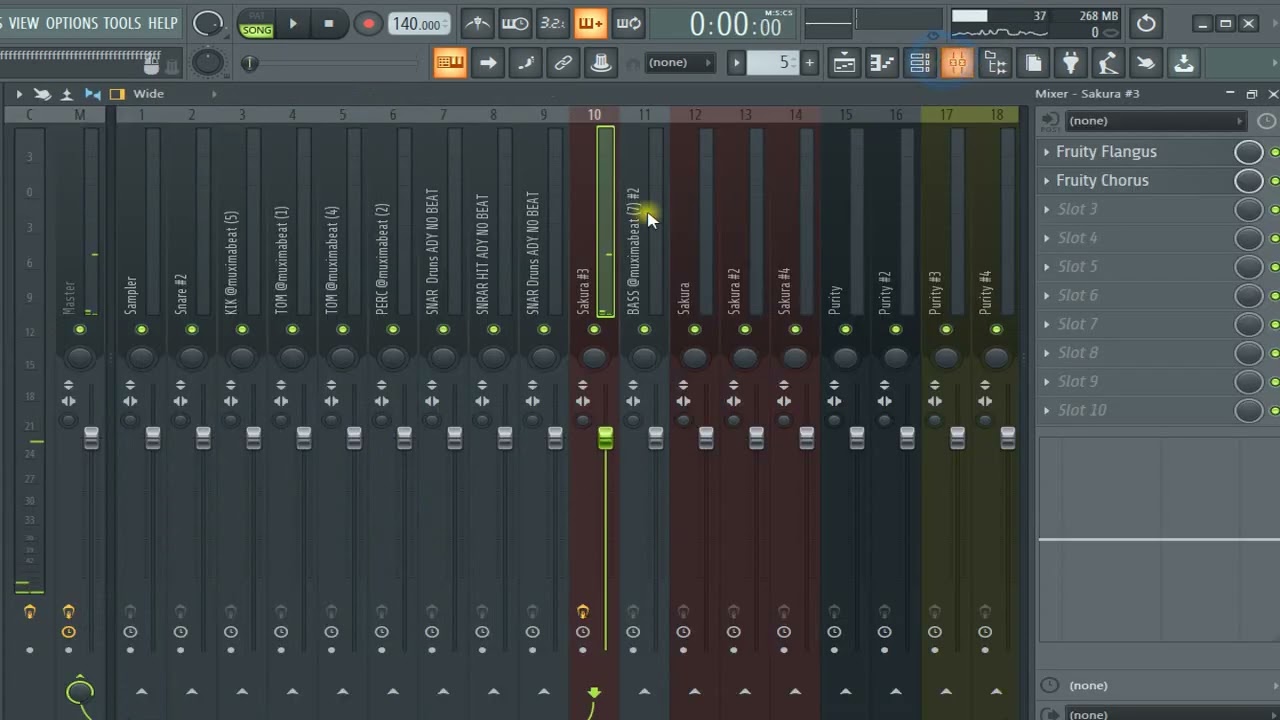Click the stacked pages icon in toolbar

tap(1033, 63)
